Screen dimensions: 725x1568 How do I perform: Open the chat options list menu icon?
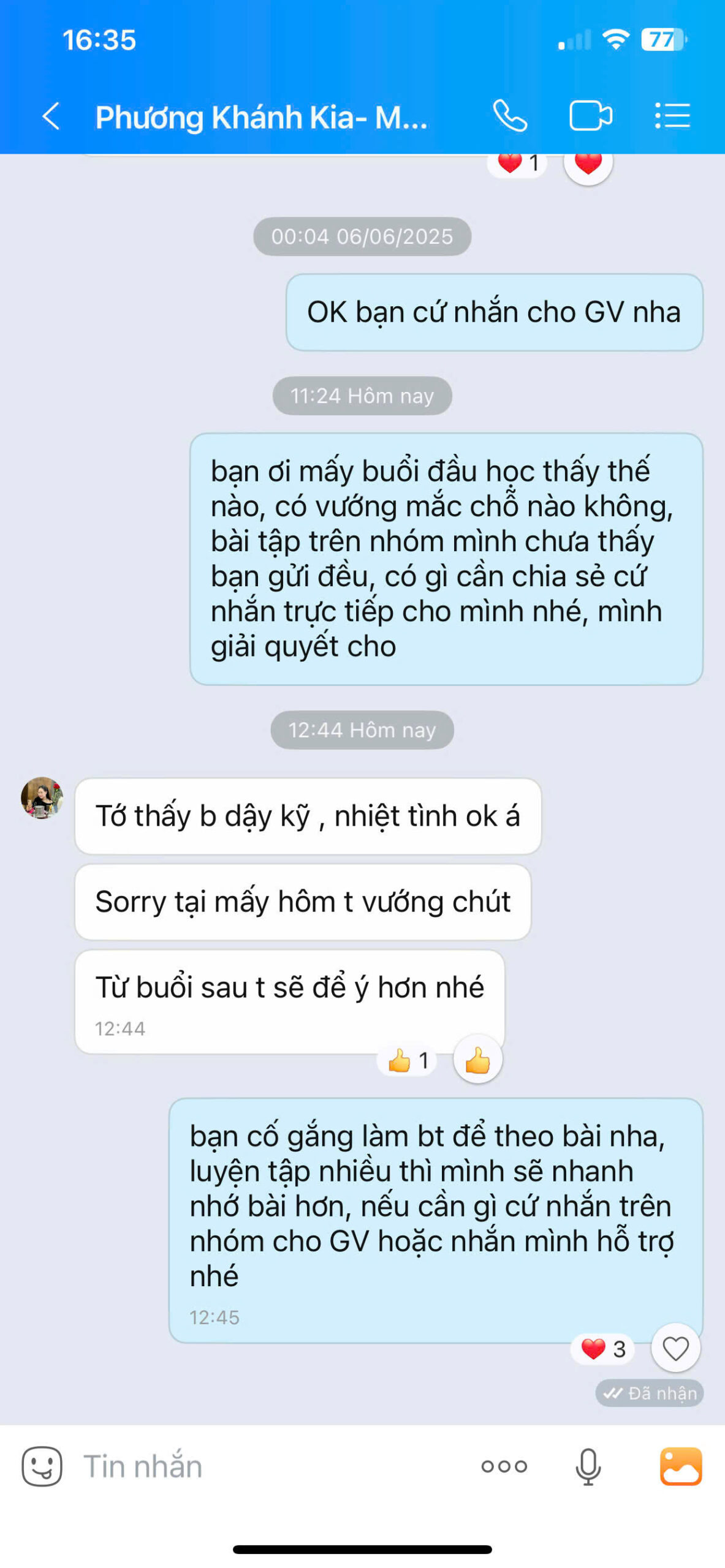click(672, 116)
